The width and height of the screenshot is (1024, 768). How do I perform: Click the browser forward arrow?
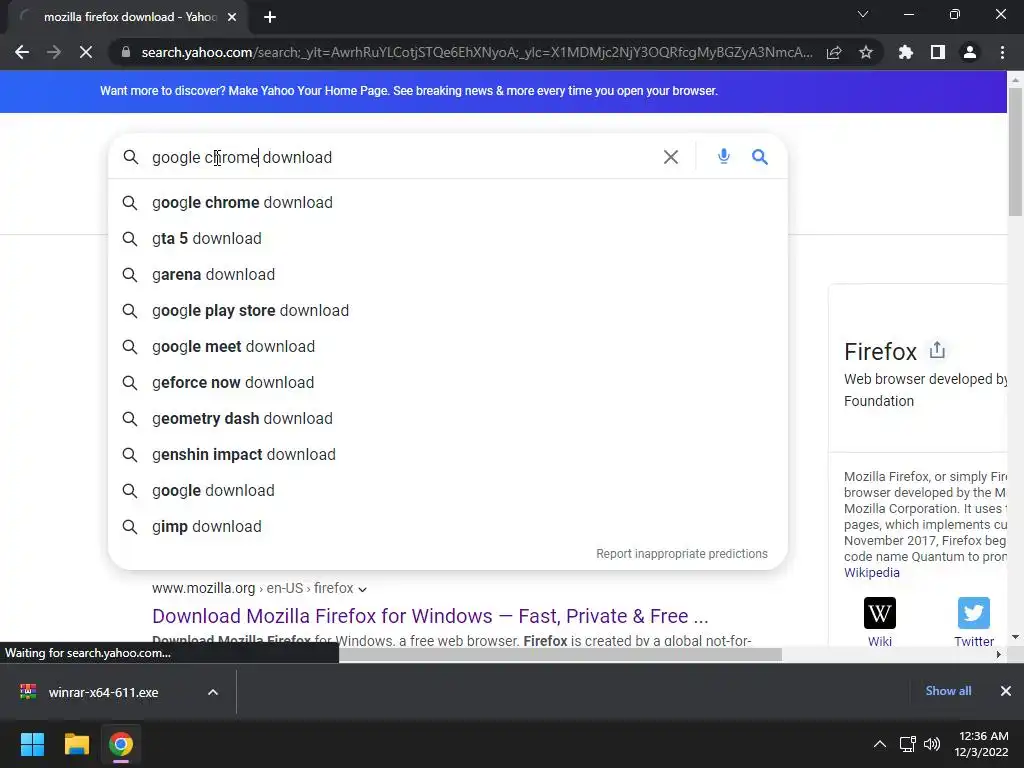click(54, 52)
